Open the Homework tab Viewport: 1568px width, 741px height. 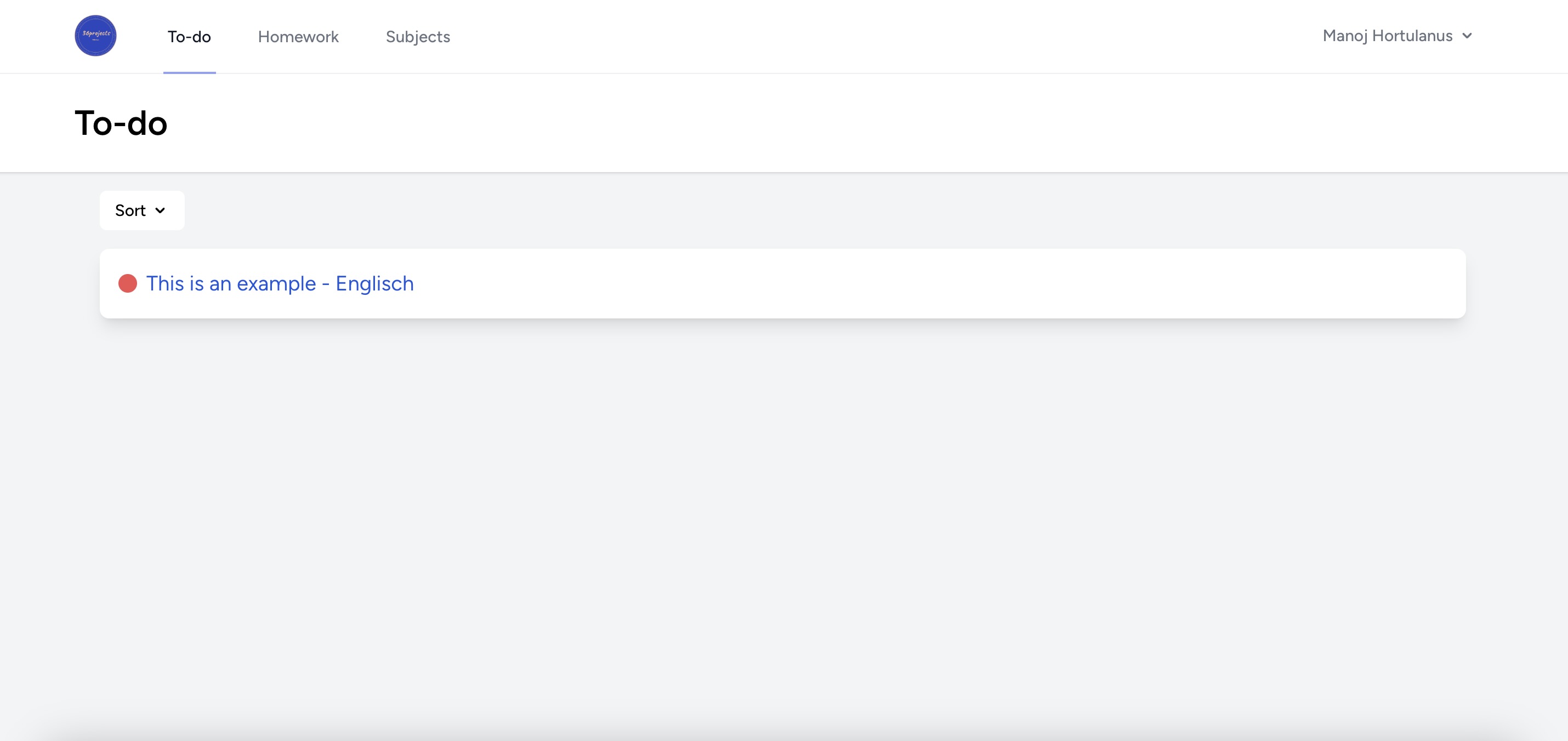298,37
